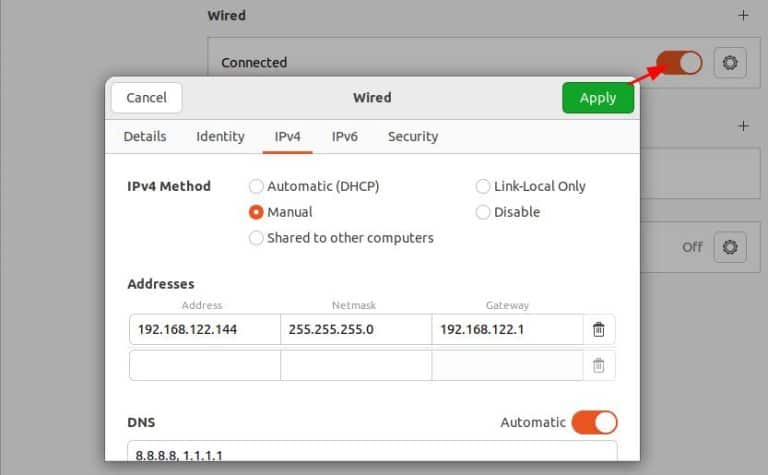Select the Disable IPv4 option
Viewport: 768px width, 475px height.
483,212
